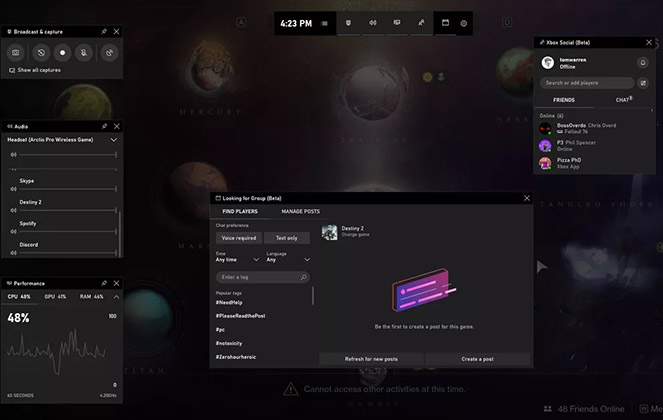Screen dimensions: 663x420
Task: Take a screenshot with the camera icon
Action: 16,52
